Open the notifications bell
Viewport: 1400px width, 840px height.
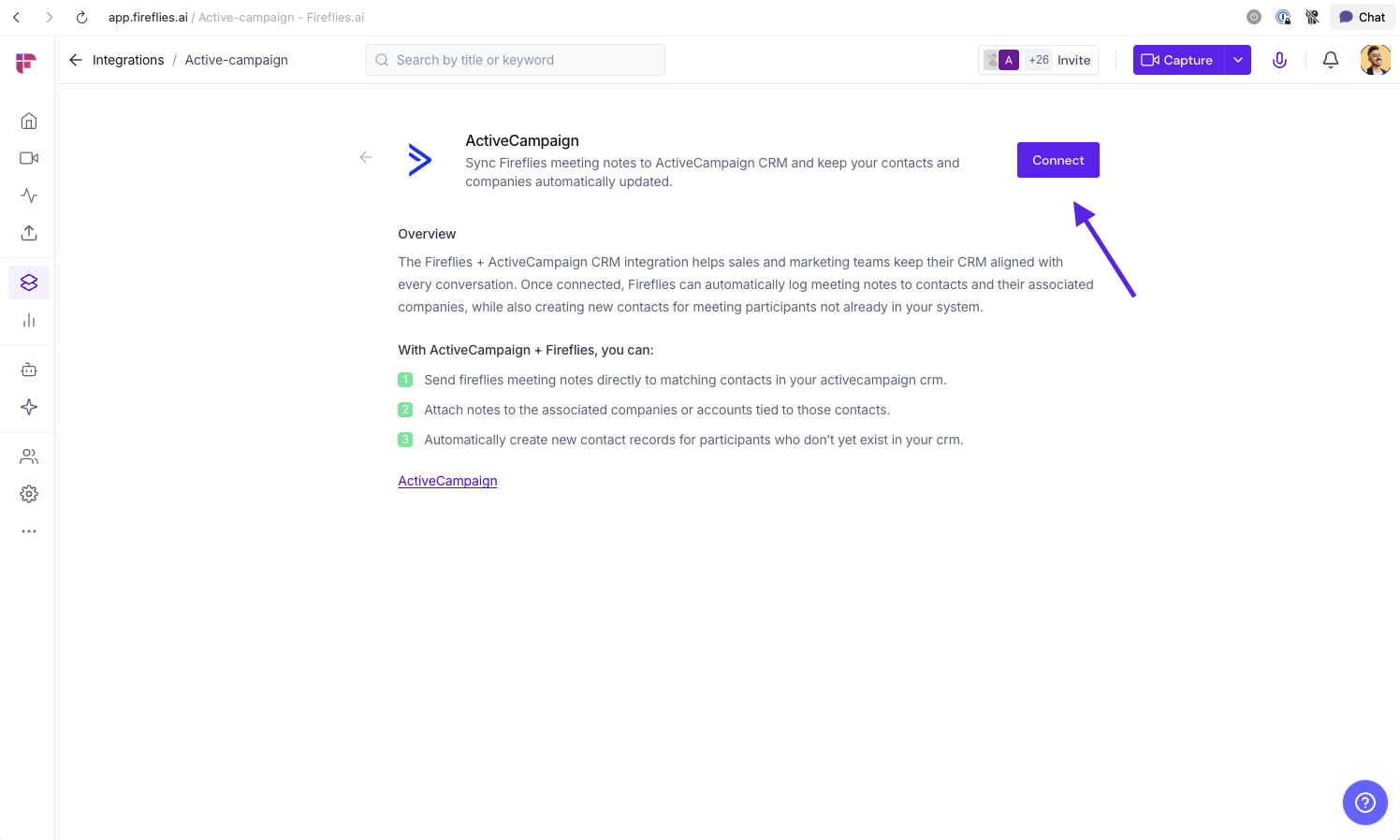[1330, 60]
